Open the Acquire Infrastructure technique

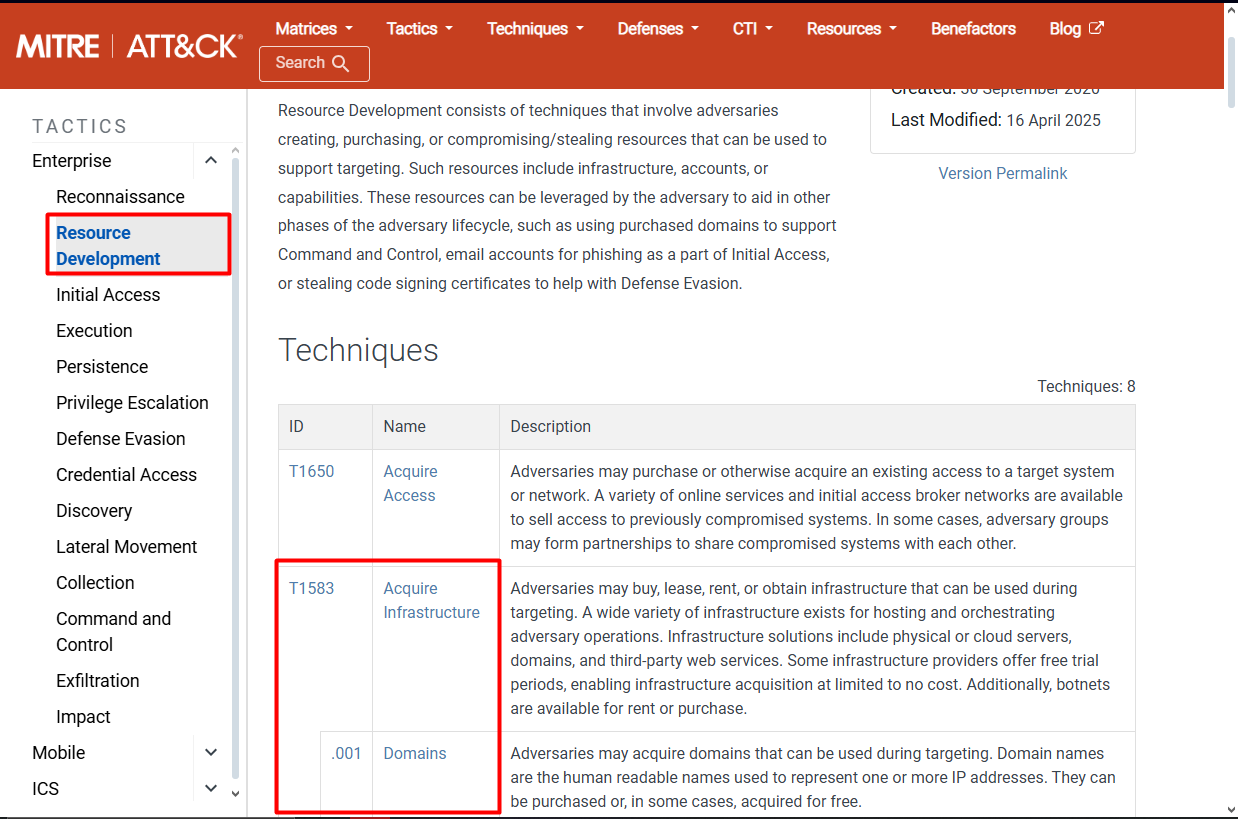(x=432, y=600)
